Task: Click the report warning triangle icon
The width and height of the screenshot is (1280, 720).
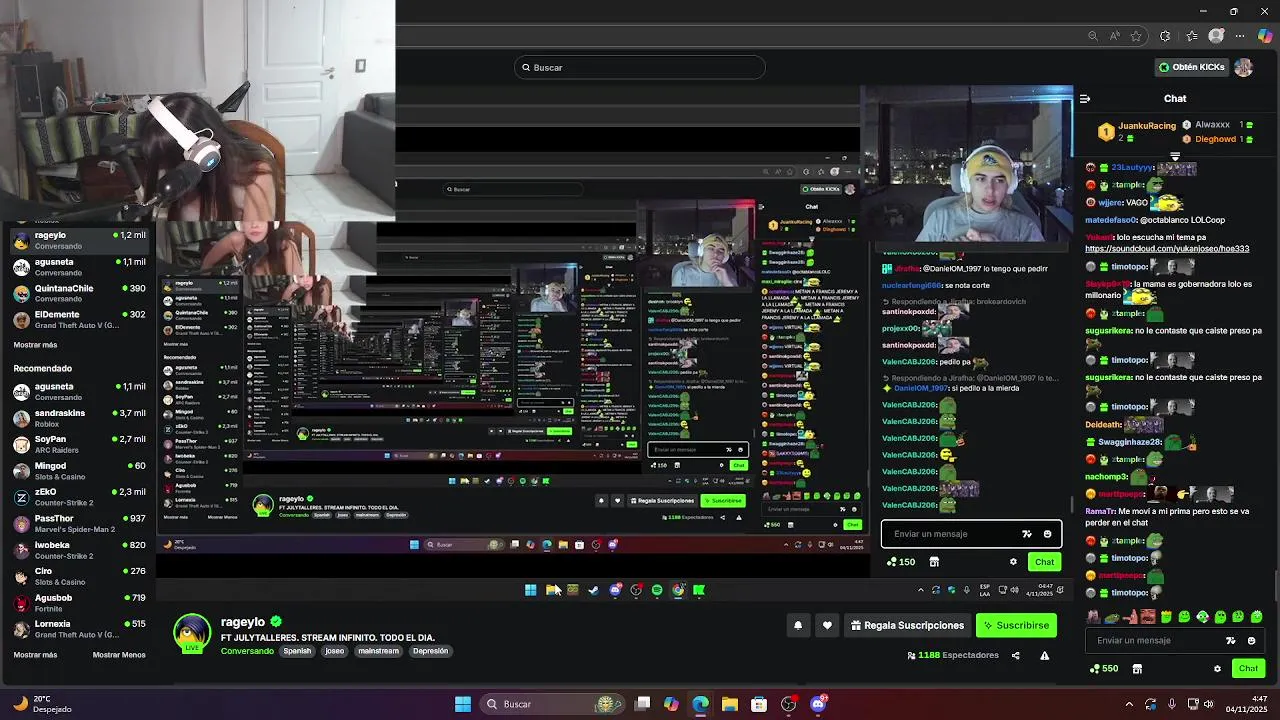Action: point(1044,656)
